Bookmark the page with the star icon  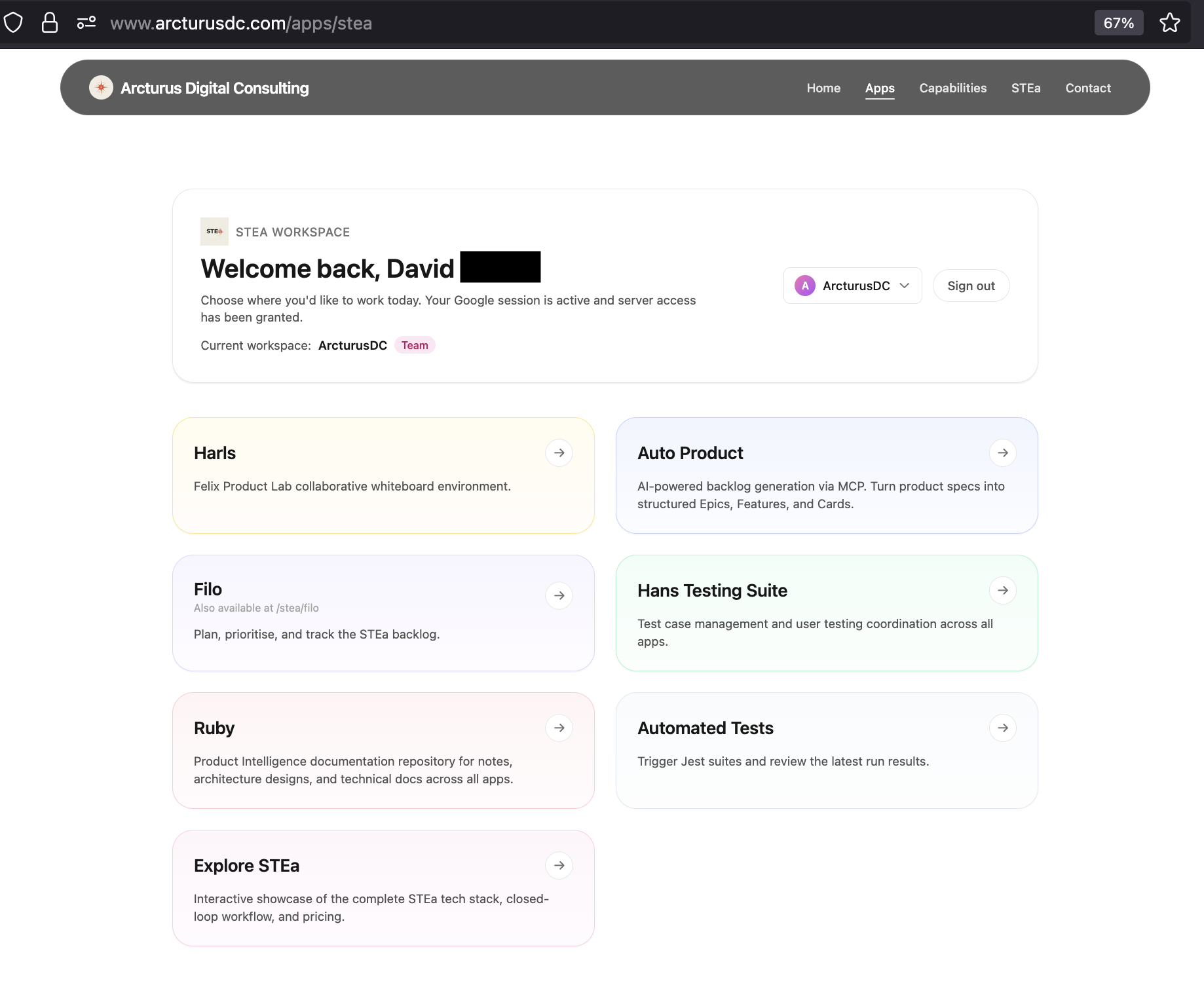coord(1170,22)
